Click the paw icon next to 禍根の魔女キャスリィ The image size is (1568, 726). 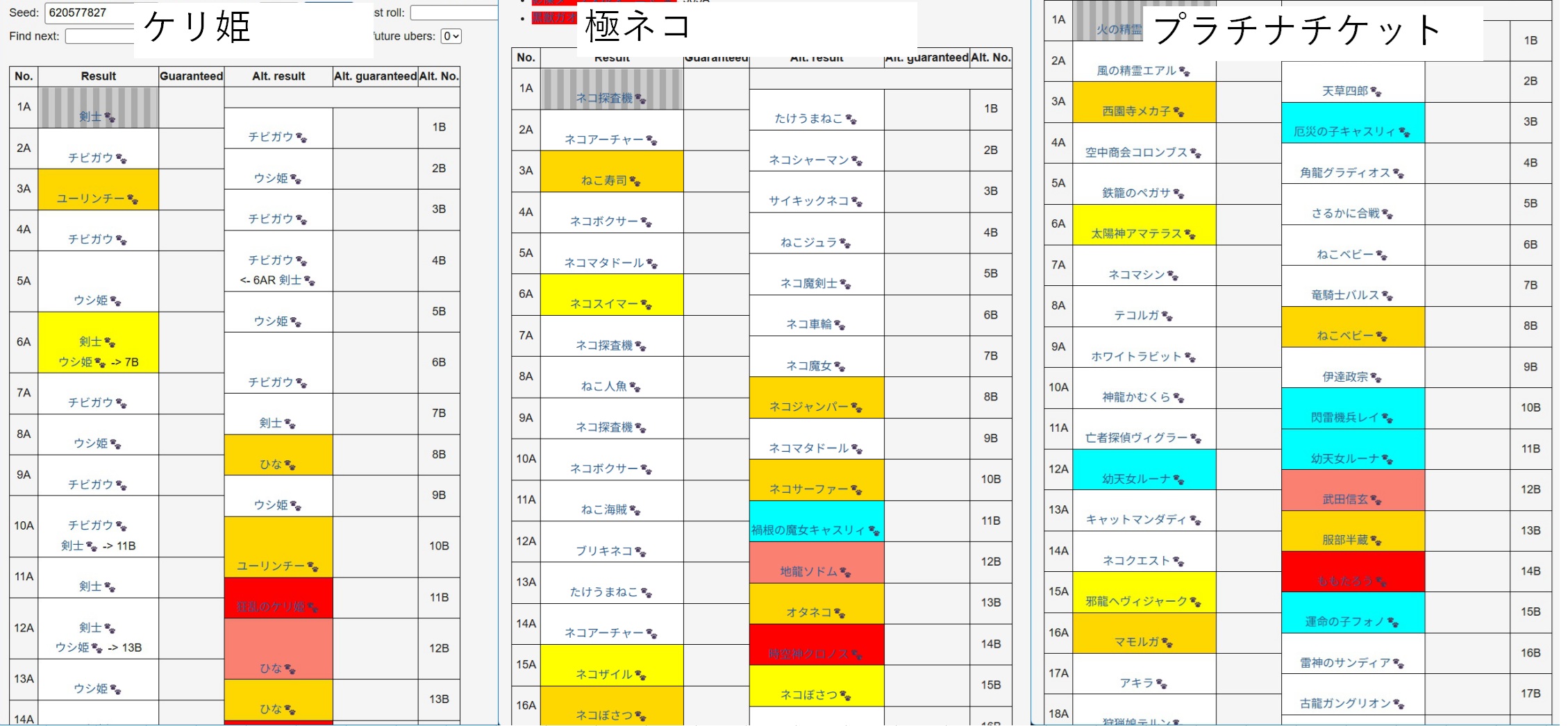[x=874, y=531]
